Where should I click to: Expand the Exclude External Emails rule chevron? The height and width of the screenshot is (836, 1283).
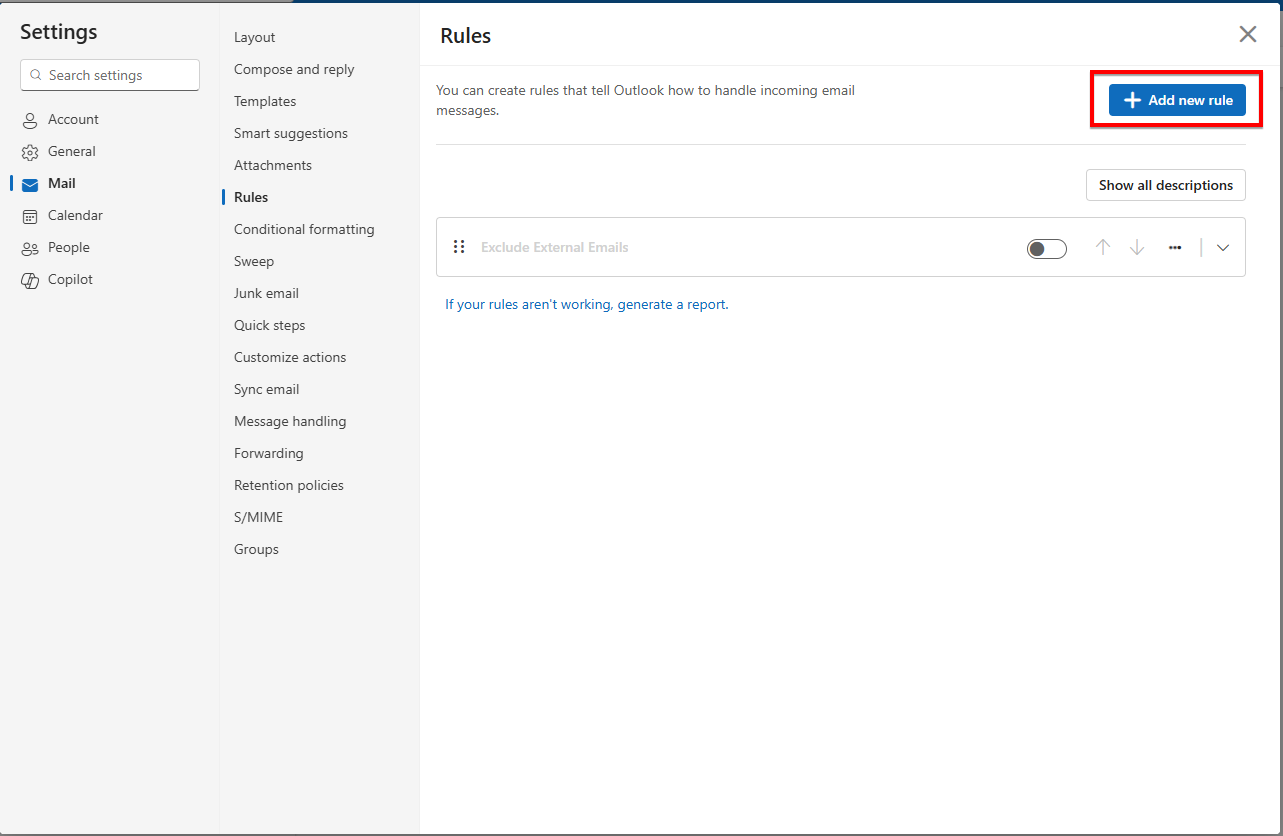pyautogui.click(x=1223, y=248)
